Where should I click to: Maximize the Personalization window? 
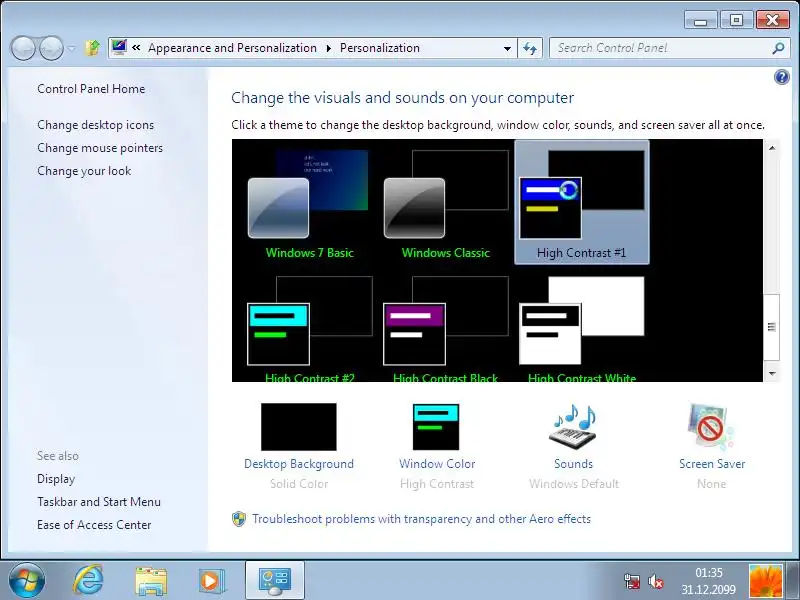[736, 20]
